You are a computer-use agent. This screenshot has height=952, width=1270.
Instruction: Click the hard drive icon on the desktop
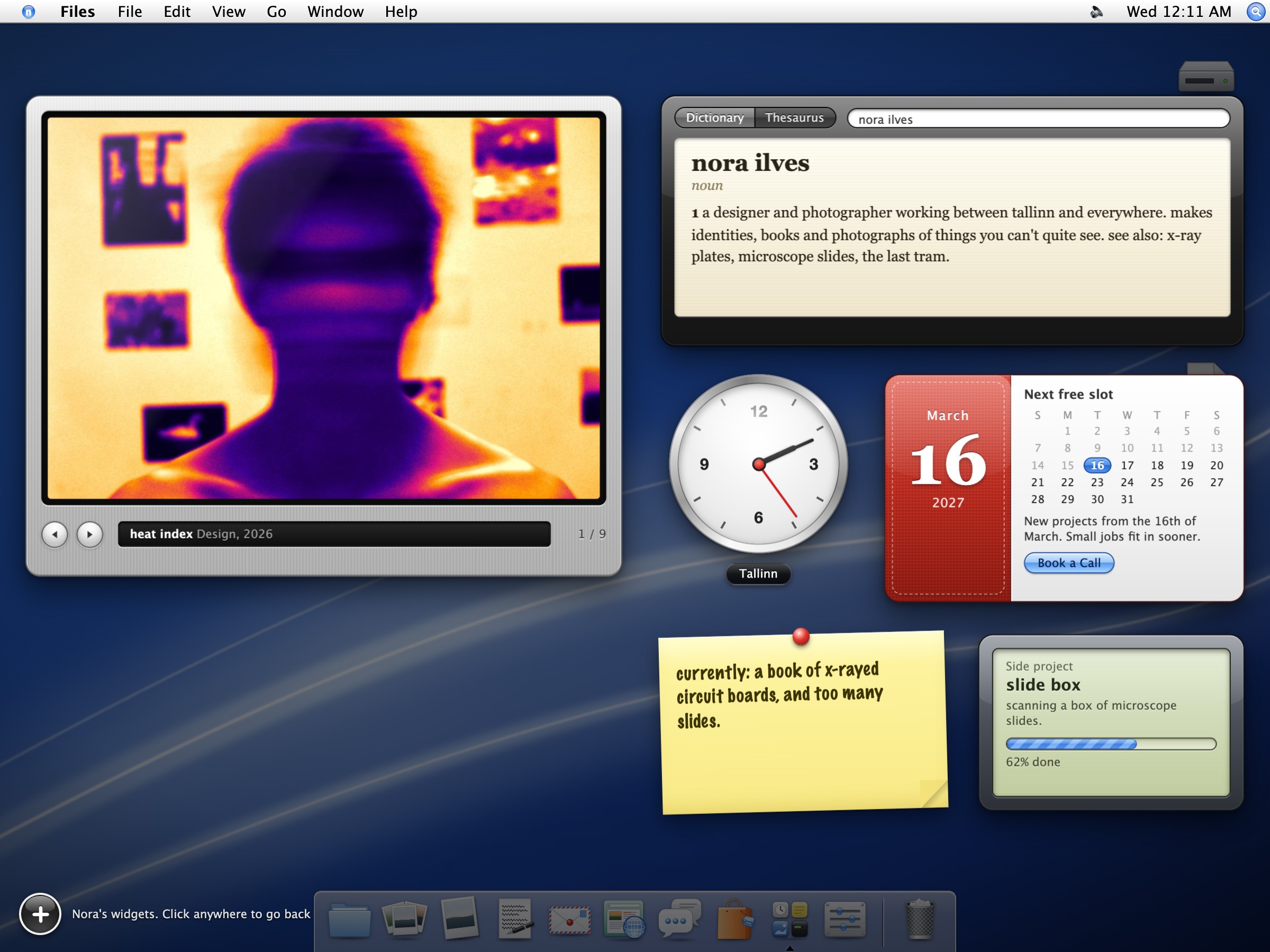(1206, 76)
